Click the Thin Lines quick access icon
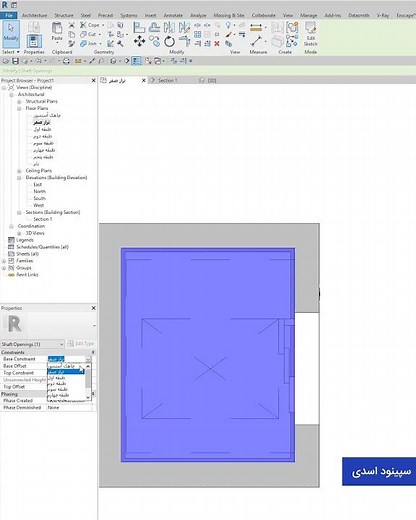416x520 pixels. tap(137, 61)
